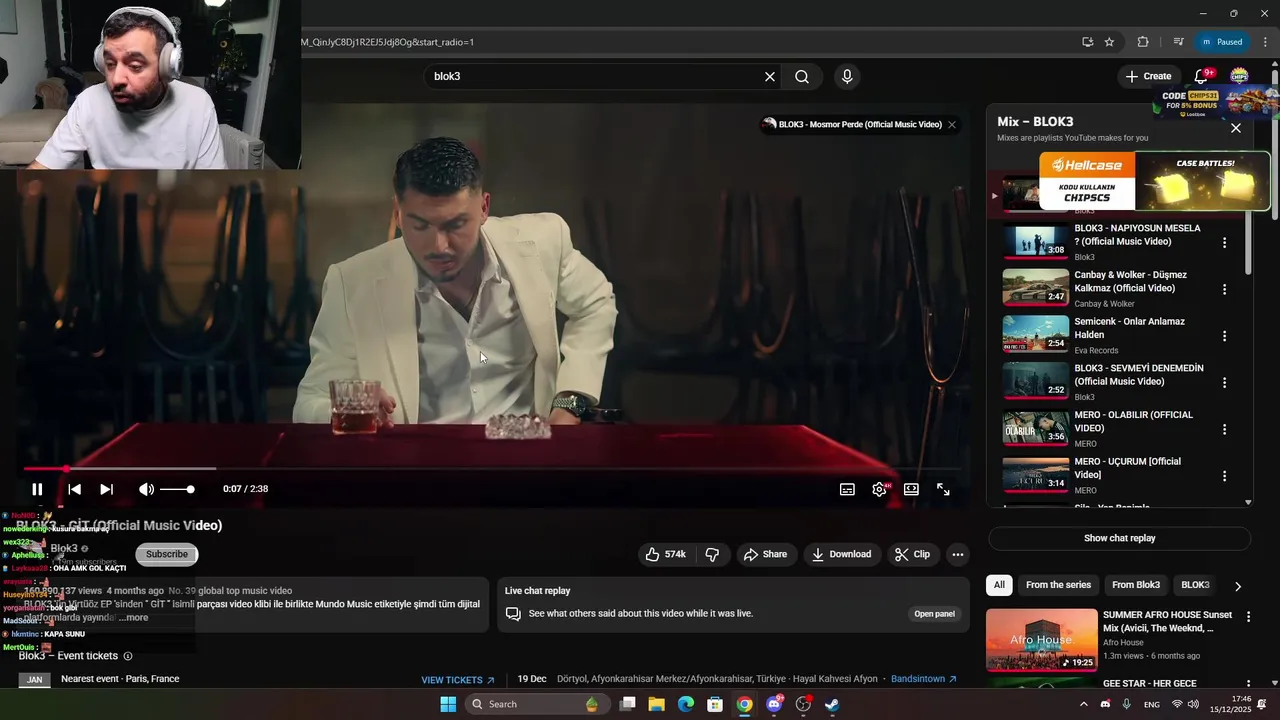Open options for Düşmez Kalkmaz video
This screenshot has width=1280, height=720.
click(x=1224, y=289)
